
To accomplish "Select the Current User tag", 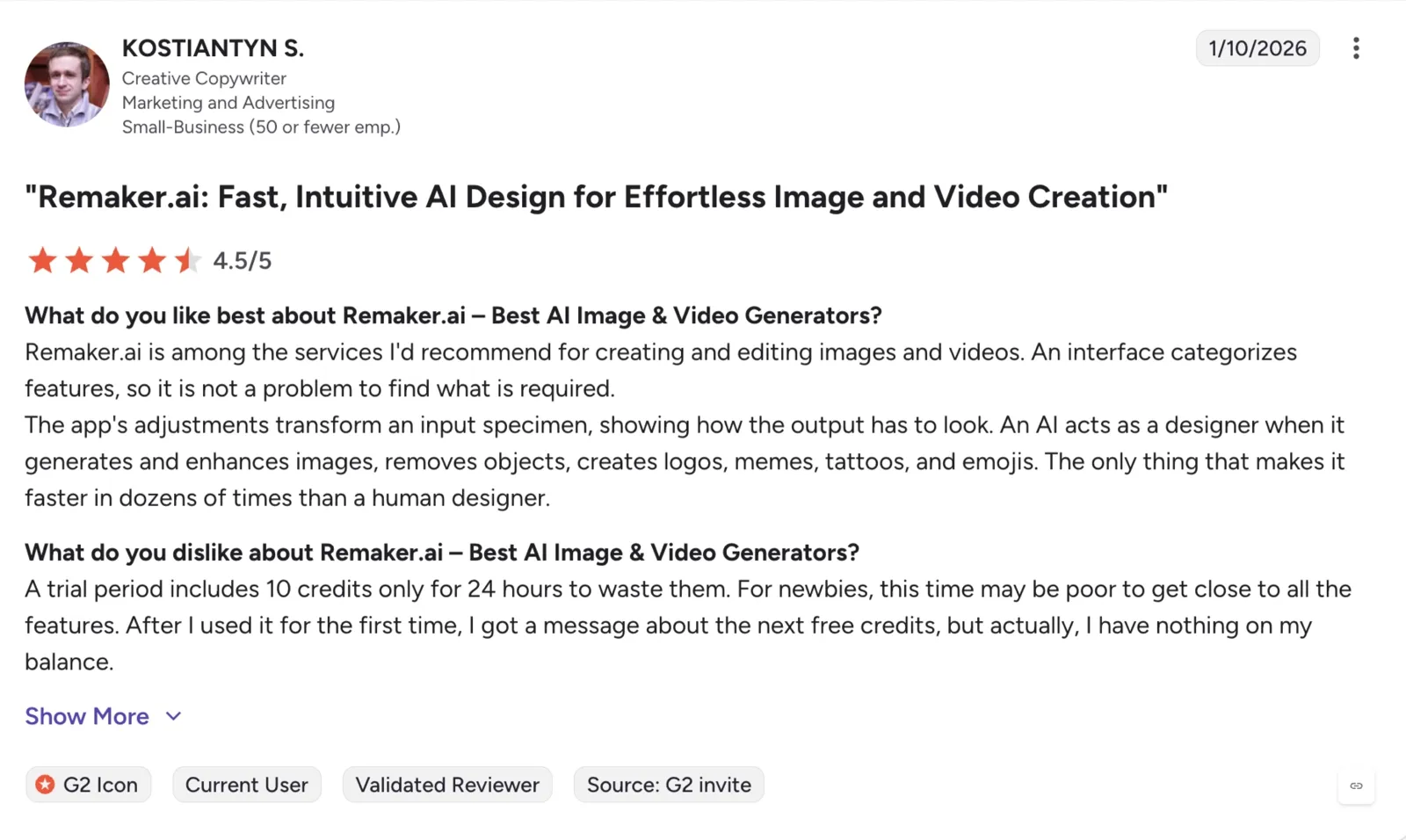I will (x=247, y=785).
